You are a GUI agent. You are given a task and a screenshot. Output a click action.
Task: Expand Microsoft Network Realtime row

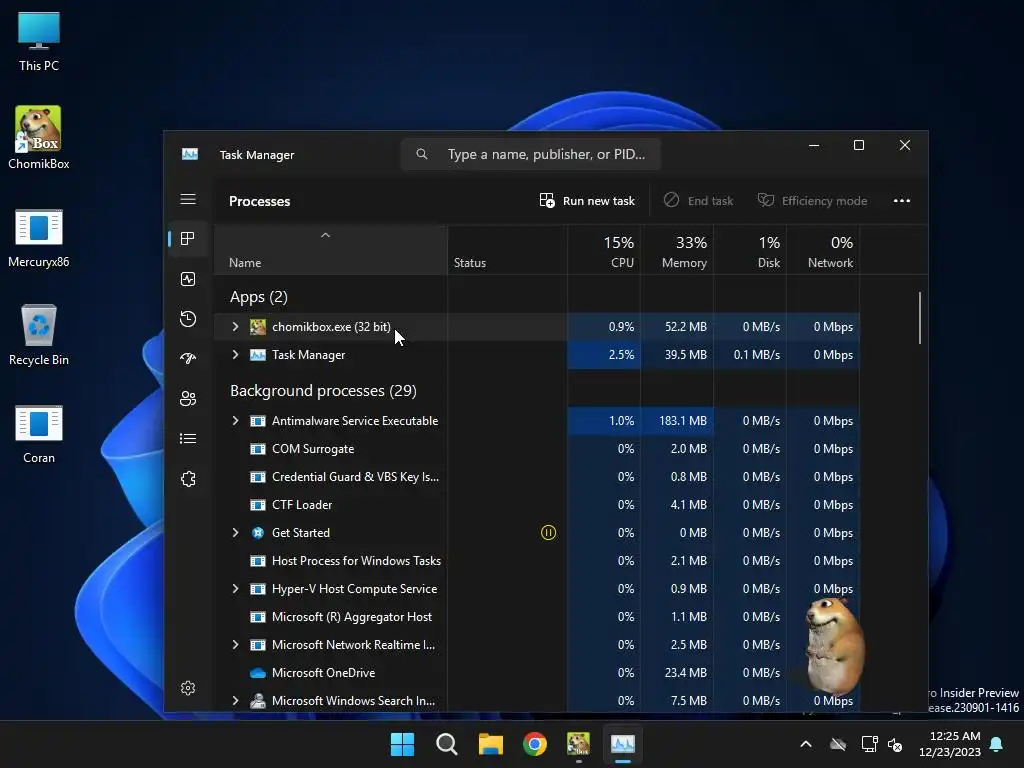pyautogui.click(x=236, y=645)
